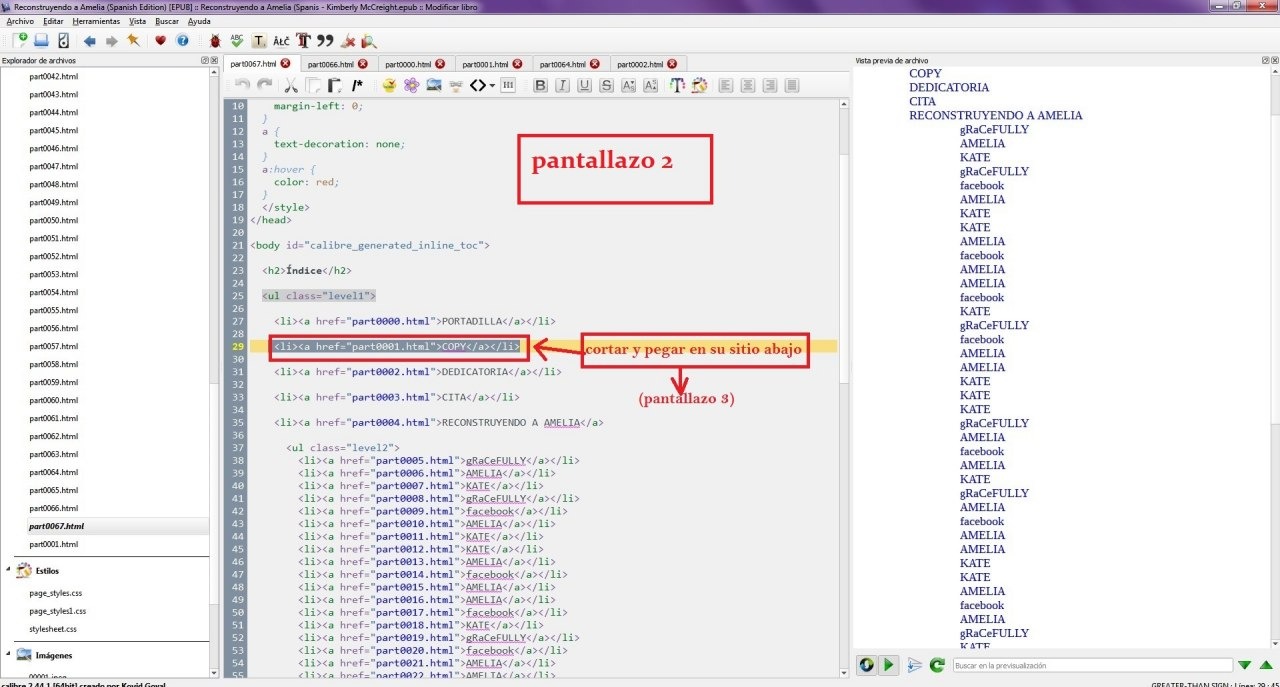This screenshot has width=1280, height=687.
Task: Close the Explorador de archivos panel
Action: (x=213, y=60)
